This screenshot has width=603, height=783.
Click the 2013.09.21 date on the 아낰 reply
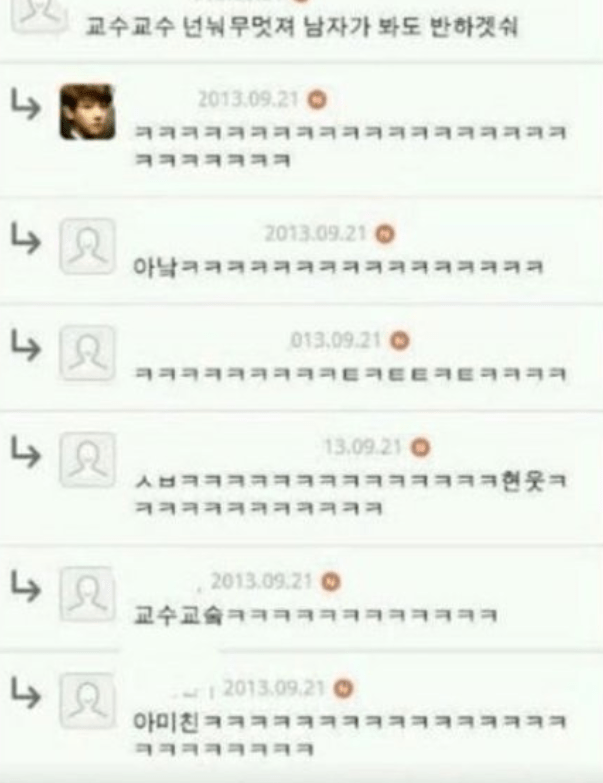tap(316, 233)
